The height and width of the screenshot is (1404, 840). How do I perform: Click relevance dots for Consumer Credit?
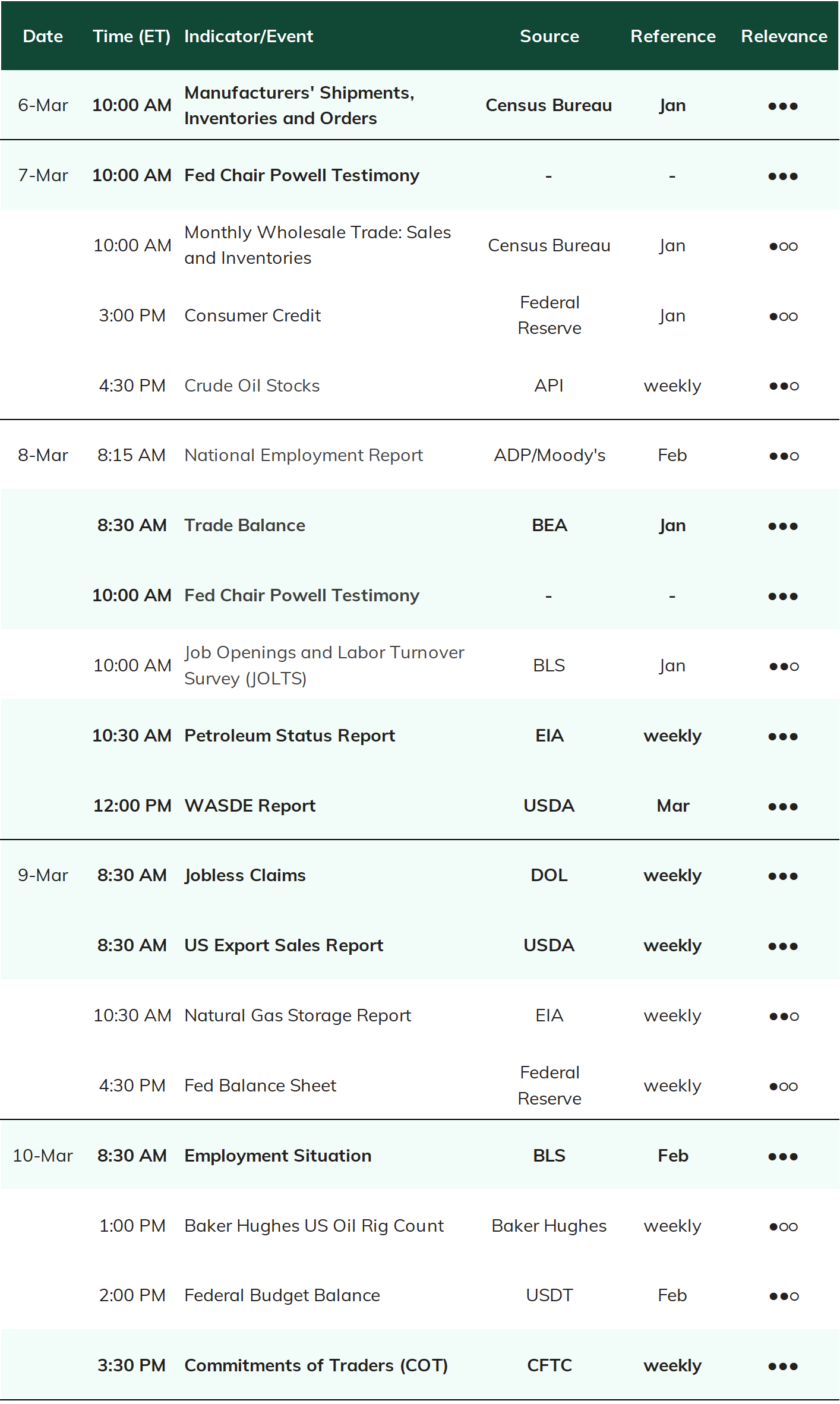pos(784,316)
